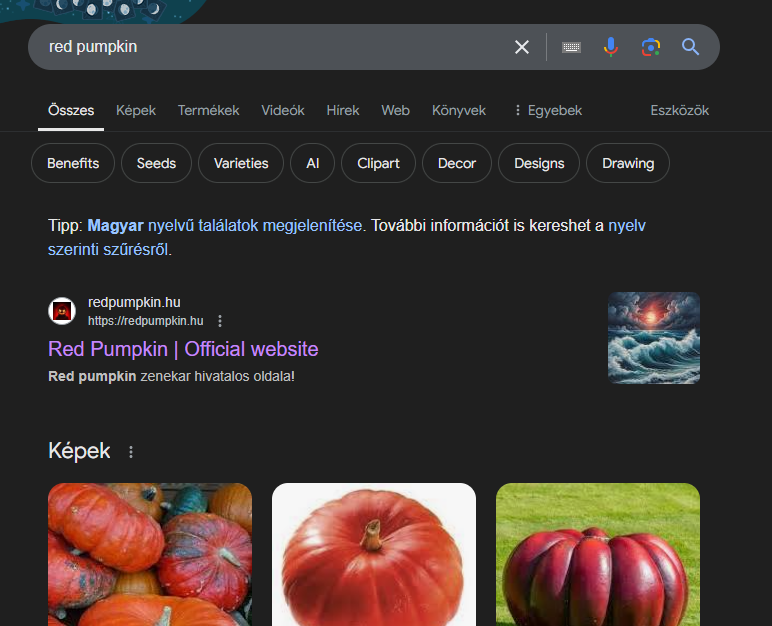The height and width of the screenshot is (626, 772).
Task: Select the AI filter chip
Action: (313, 163)
